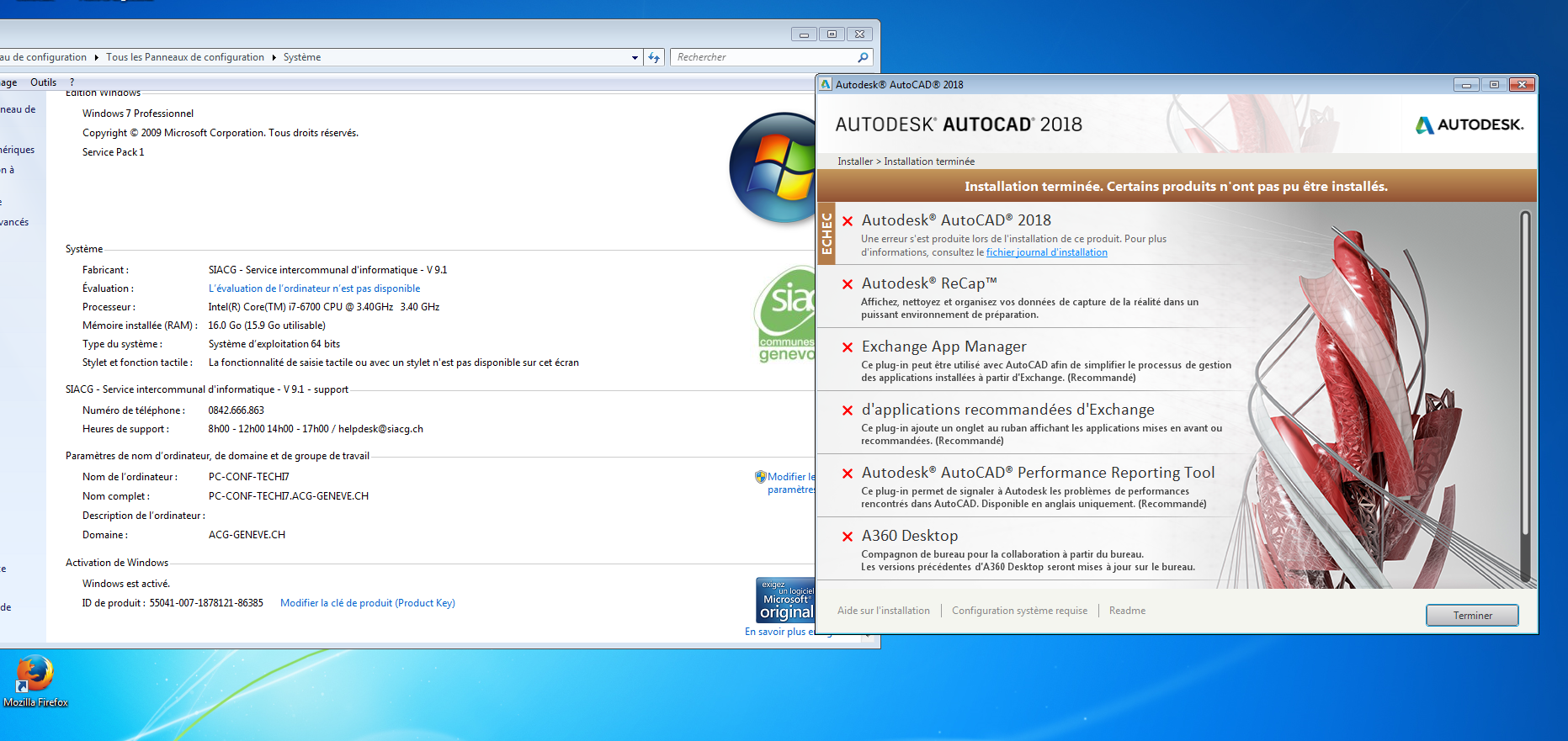Click the helpdesk@siacg.ch support hours text
Image resolution: width=1568 pixels, height=741 pixels.
316,429
